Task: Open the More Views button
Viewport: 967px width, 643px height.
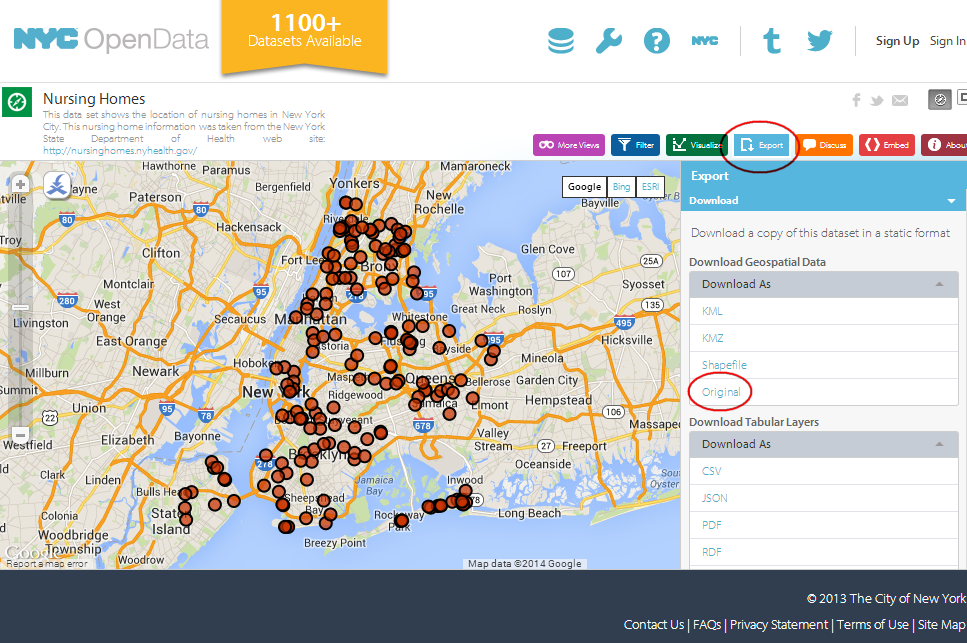Action: point(569,145)
